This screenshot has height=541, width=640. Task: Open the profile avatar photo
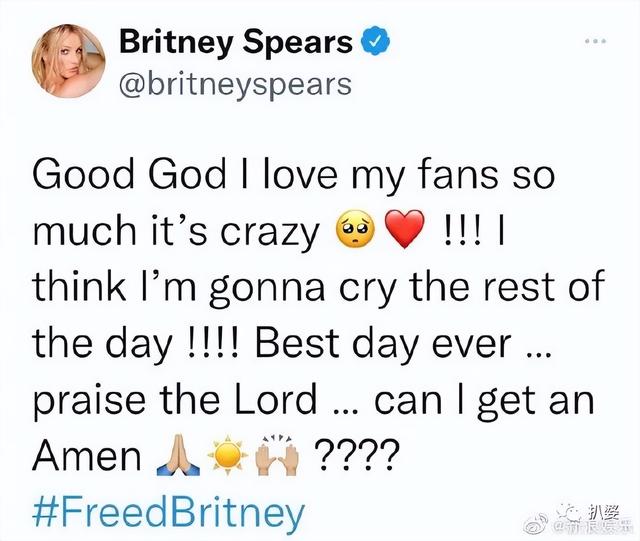[69, 61]
